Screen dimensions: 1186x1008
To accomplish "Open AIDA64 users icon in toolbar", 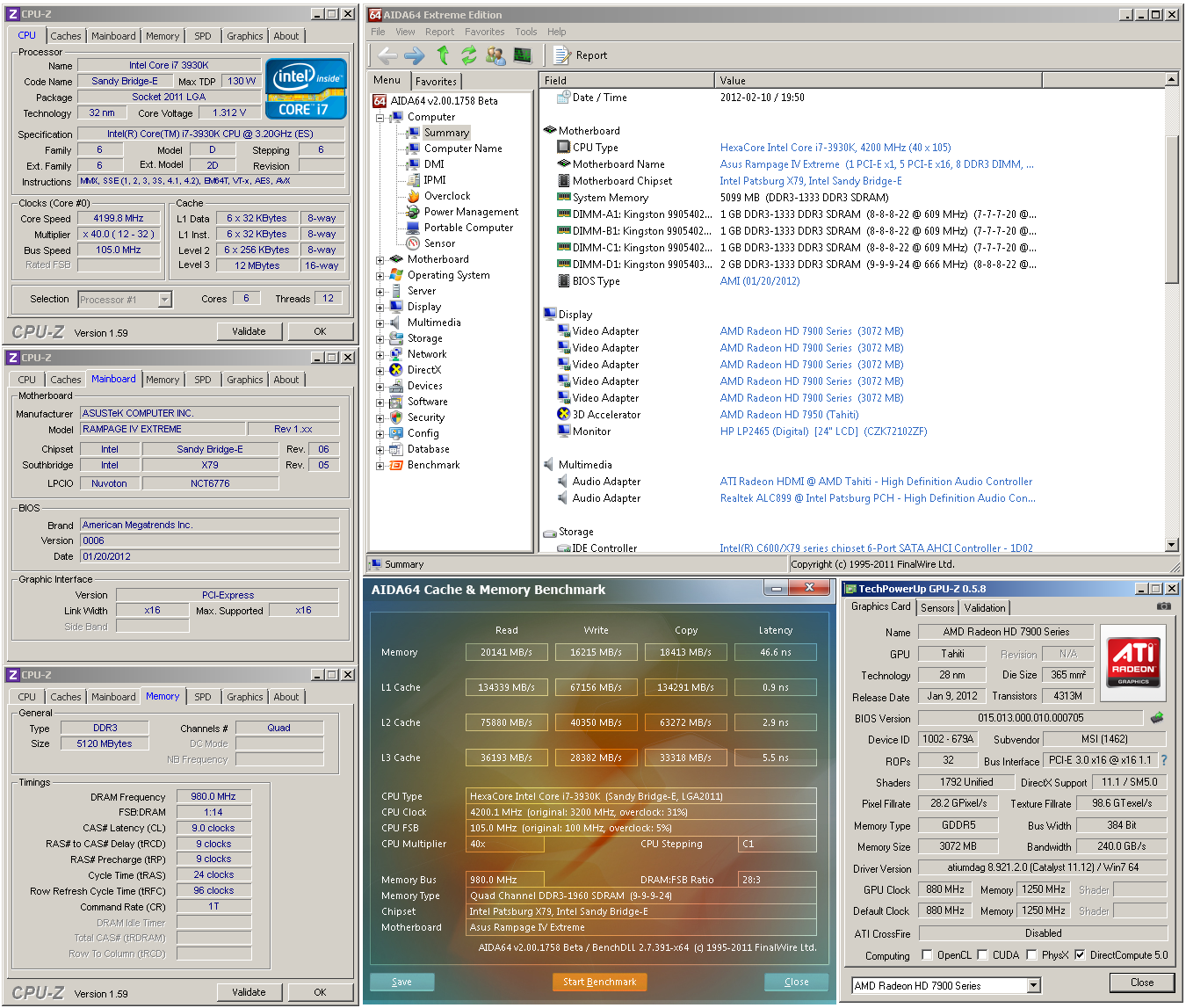I will point(495,55).
